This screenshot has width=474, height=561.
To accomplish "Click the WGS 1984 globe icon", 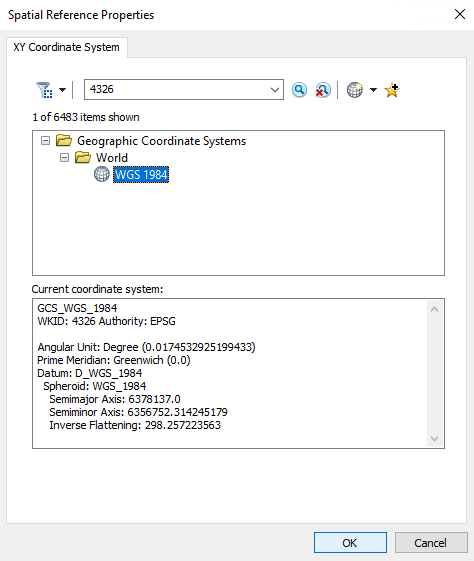I will pyautogui.click(x=102, y=175).
